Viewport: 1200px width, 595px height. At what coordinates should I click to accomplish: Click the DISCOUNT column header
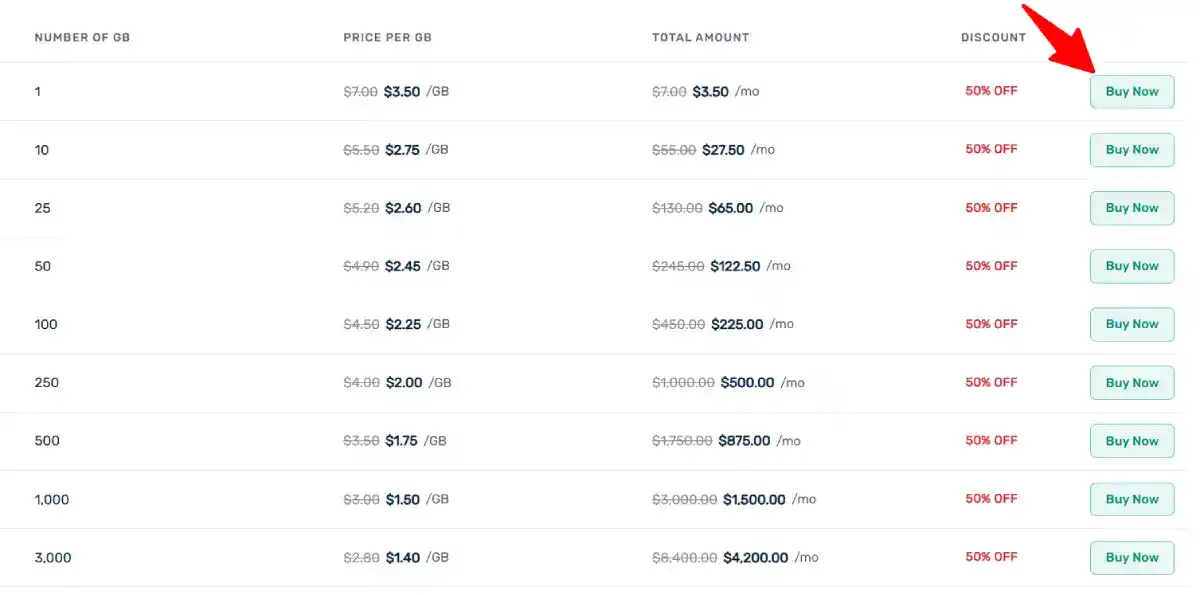993,37
